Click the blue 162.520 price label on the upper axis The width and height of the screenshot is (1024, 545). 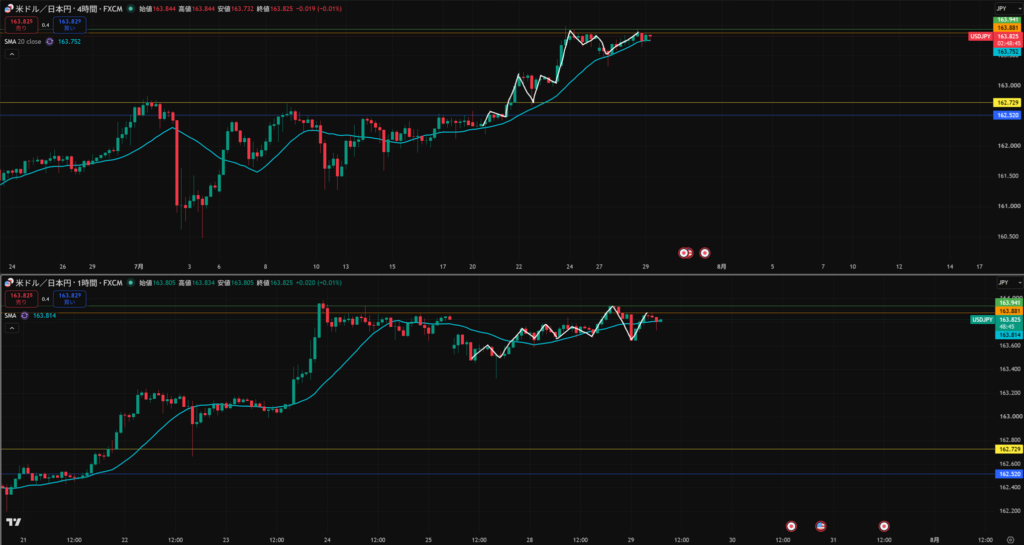click(x=1006, y=115)
